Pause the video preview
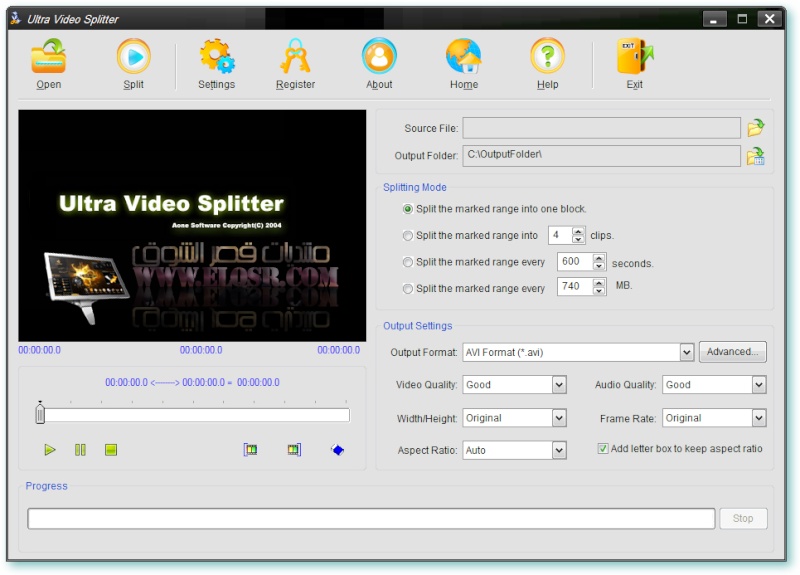The height and width of the screenshot is (575, 800). [x=80, y=449]
